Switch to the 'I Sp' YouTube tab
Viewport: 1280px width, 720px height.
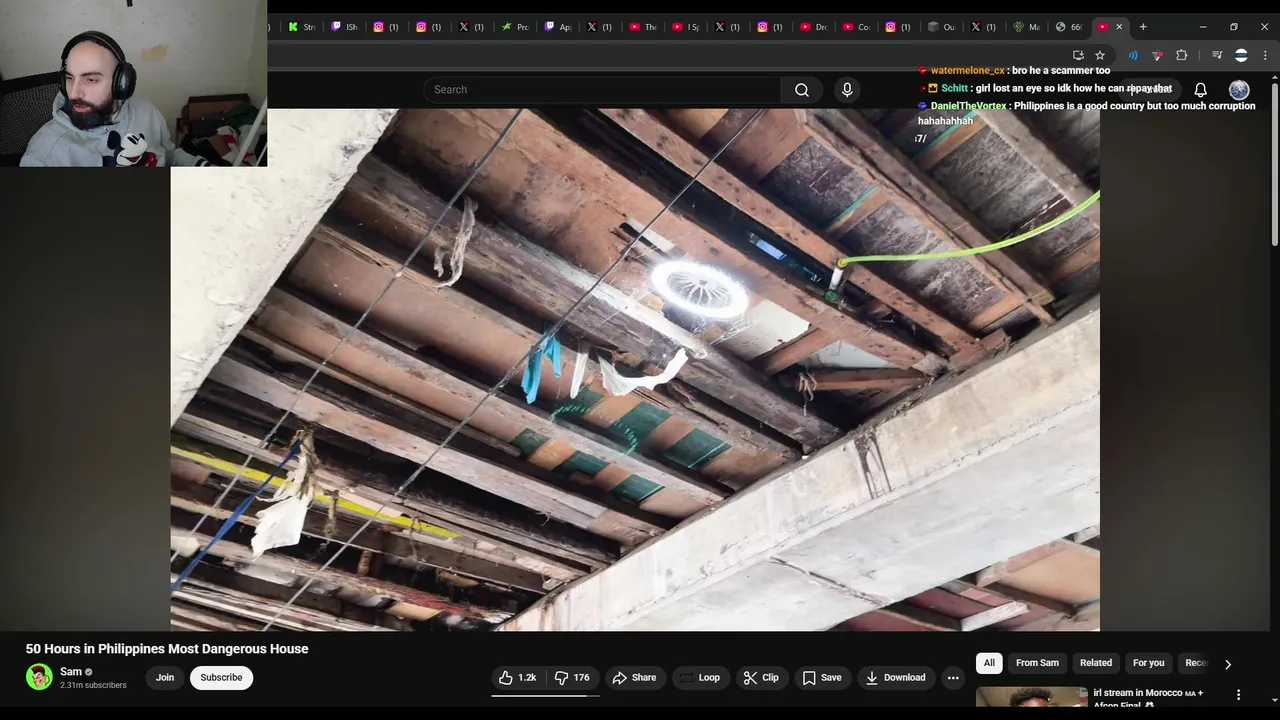pyautogui.click(x=686, y=27)
